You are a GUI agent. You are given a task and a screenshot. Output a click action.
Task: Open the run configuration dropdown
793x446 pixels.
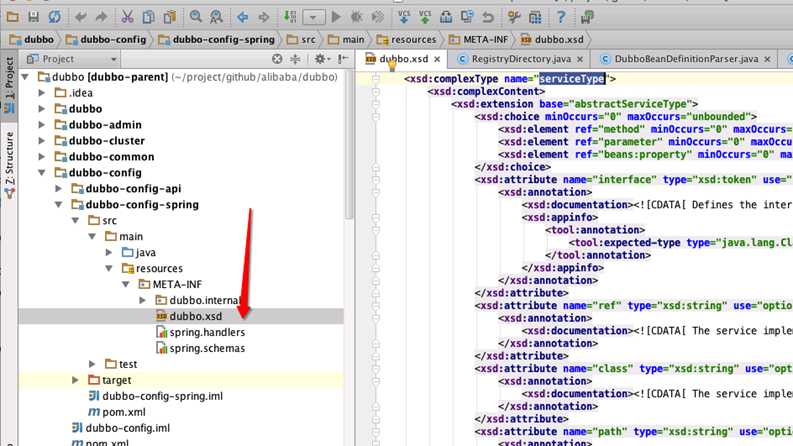coord(314,18)
